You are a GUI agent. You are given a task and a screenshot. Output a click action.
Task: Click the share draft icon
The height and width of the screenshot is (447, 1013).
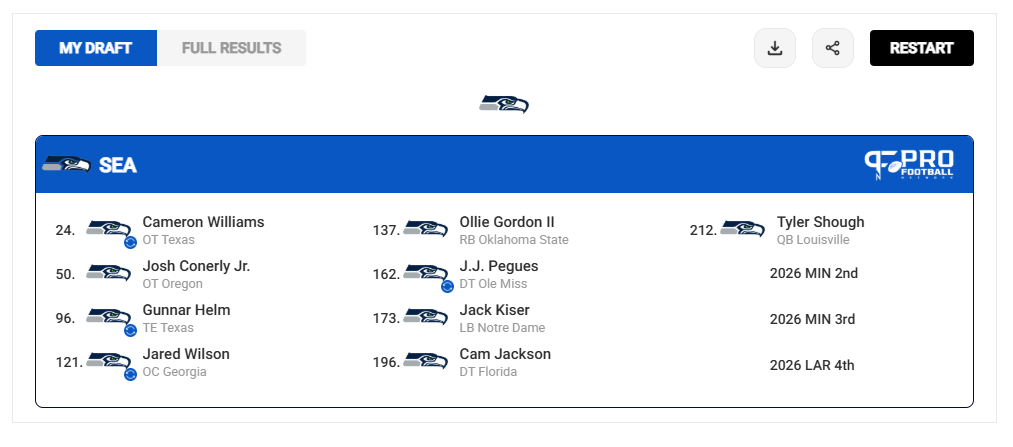[833, 48]
